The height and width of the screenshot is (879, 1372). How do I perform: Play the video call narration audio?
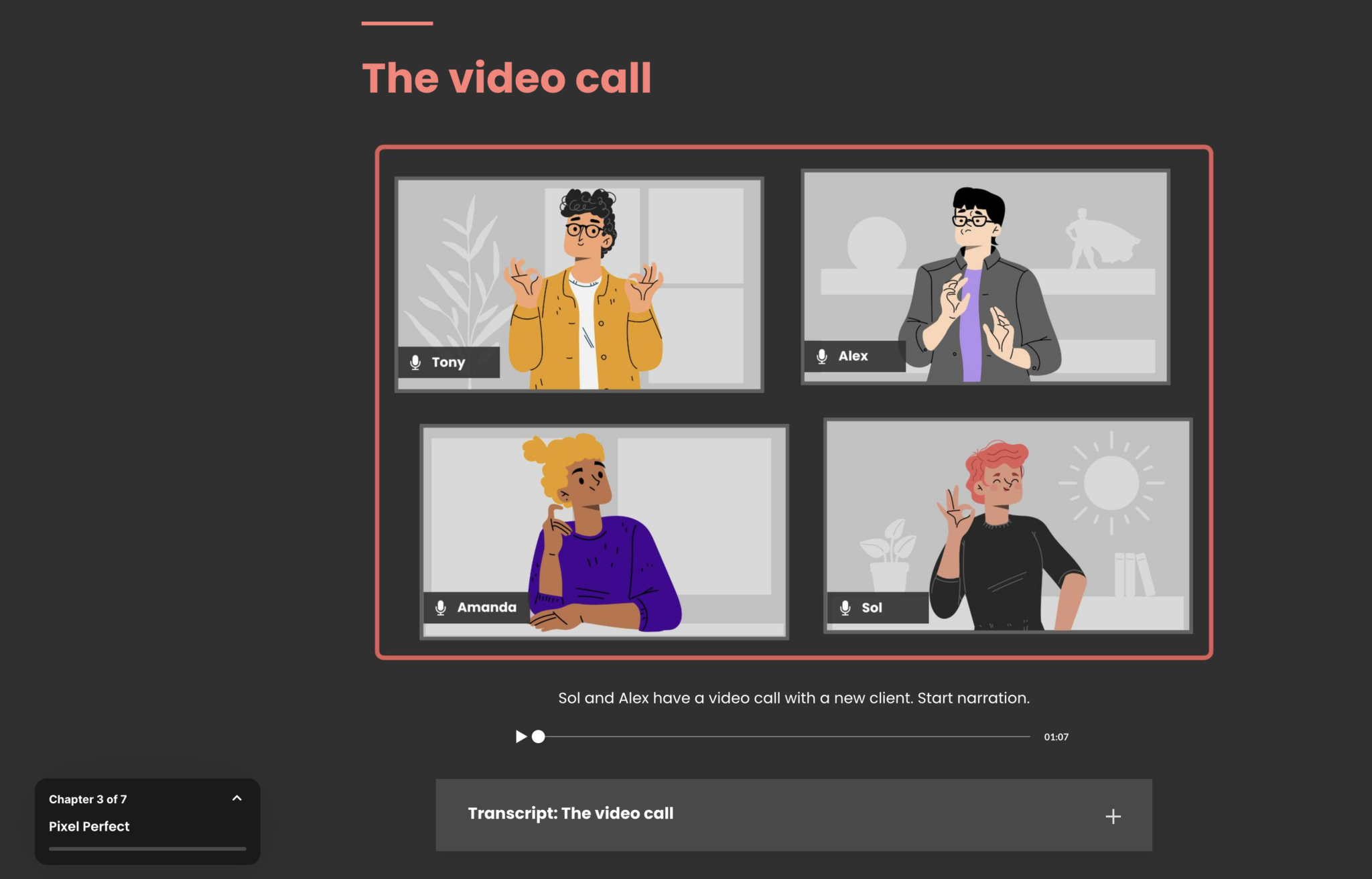pyautogui.click(x=521, y=737)
